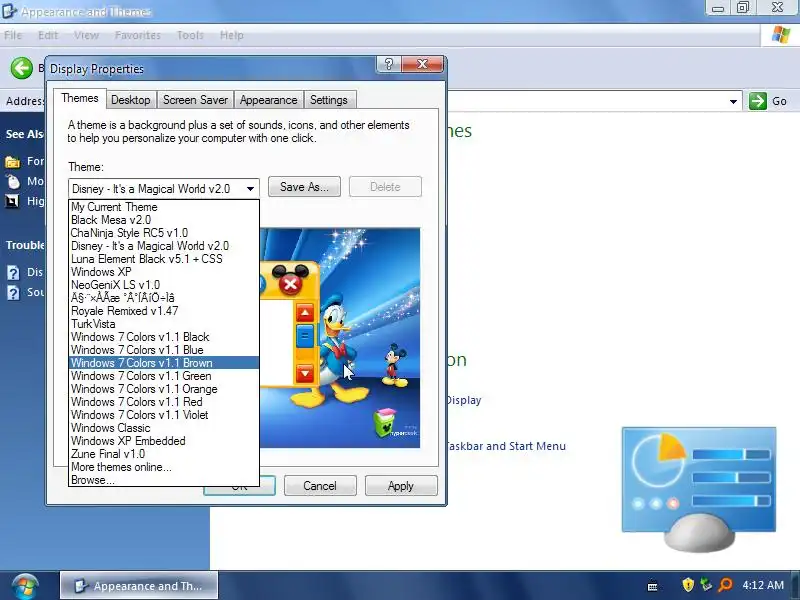Pick NeoGeniX LS v1.0 theme

click(x=164, y=285)
